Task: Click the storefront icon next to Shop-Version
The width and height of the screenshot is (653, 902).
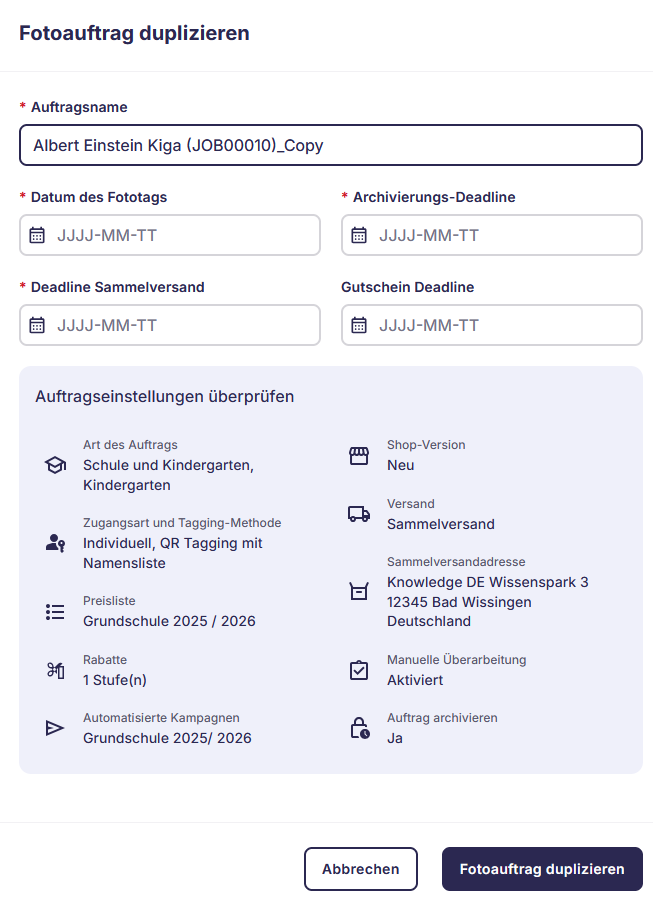Action: [358, 455]
